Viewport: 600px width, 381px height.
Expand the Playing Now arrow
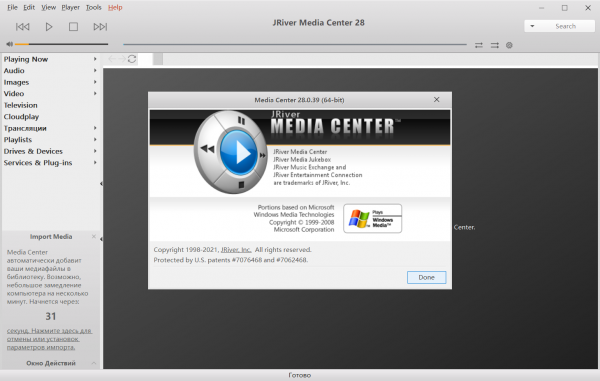point(95,59)
